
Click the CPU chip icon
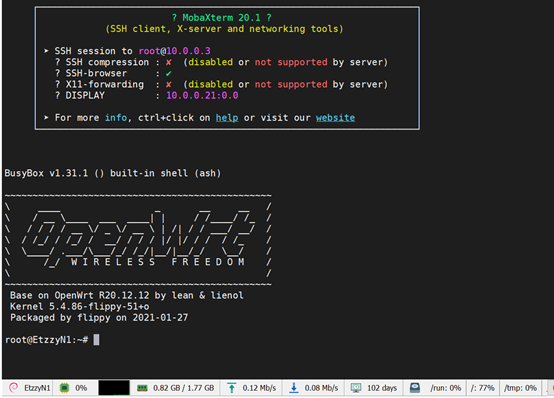64,388
